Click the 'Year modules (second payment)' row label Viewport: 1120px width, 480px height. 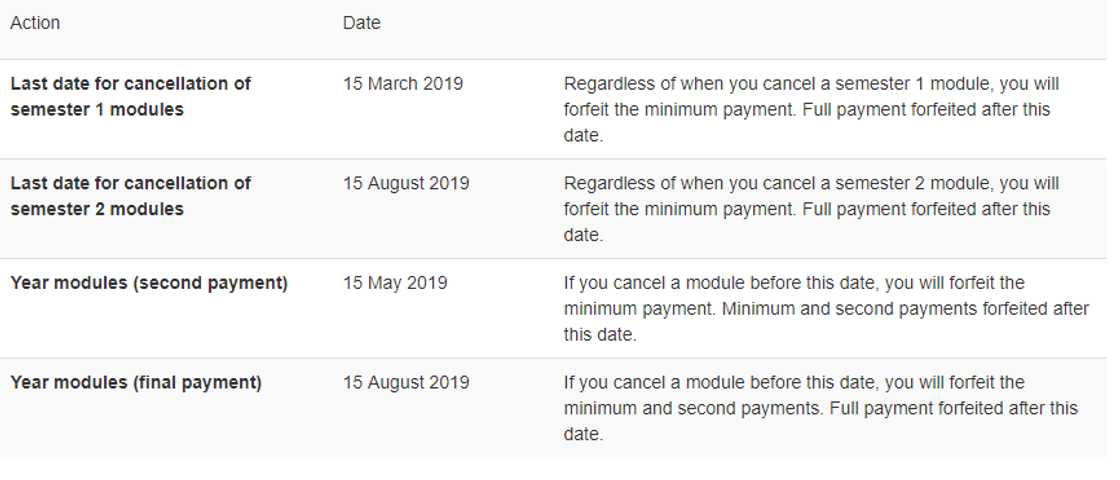pos(149,283)
